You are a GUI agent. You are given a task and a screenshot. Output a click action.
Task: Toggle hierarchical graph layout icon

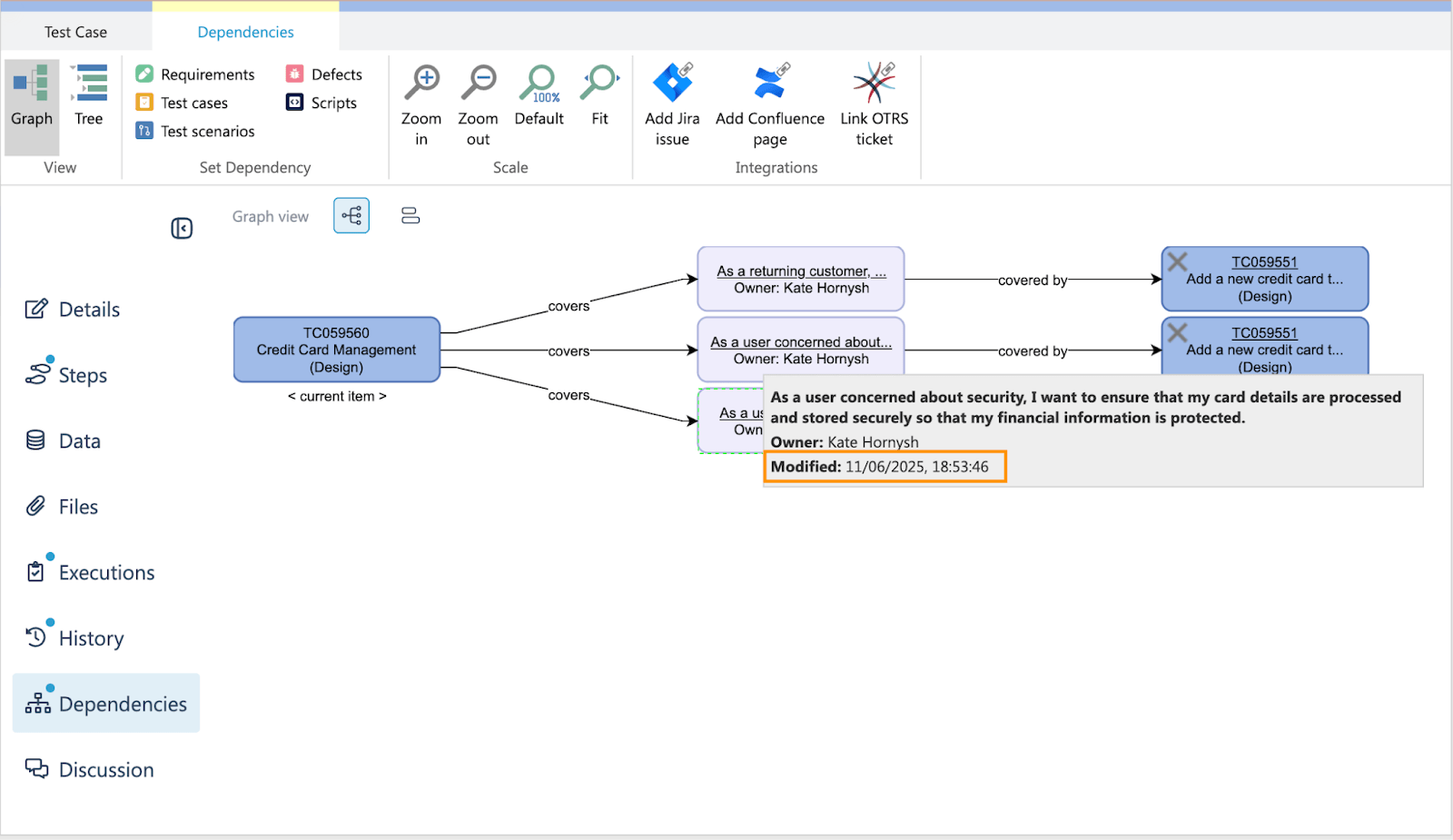pos(351,216)
